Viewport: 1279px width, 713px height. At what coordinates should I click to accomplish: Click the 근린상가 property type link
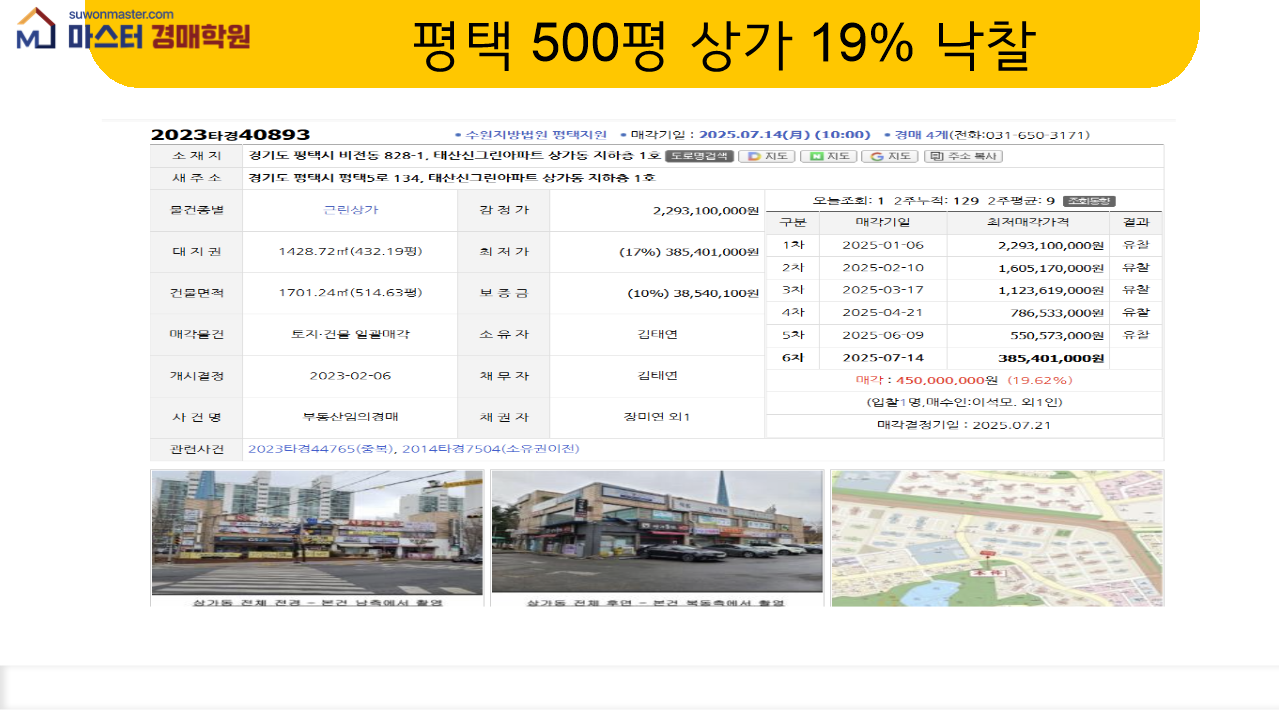(350, 210)
